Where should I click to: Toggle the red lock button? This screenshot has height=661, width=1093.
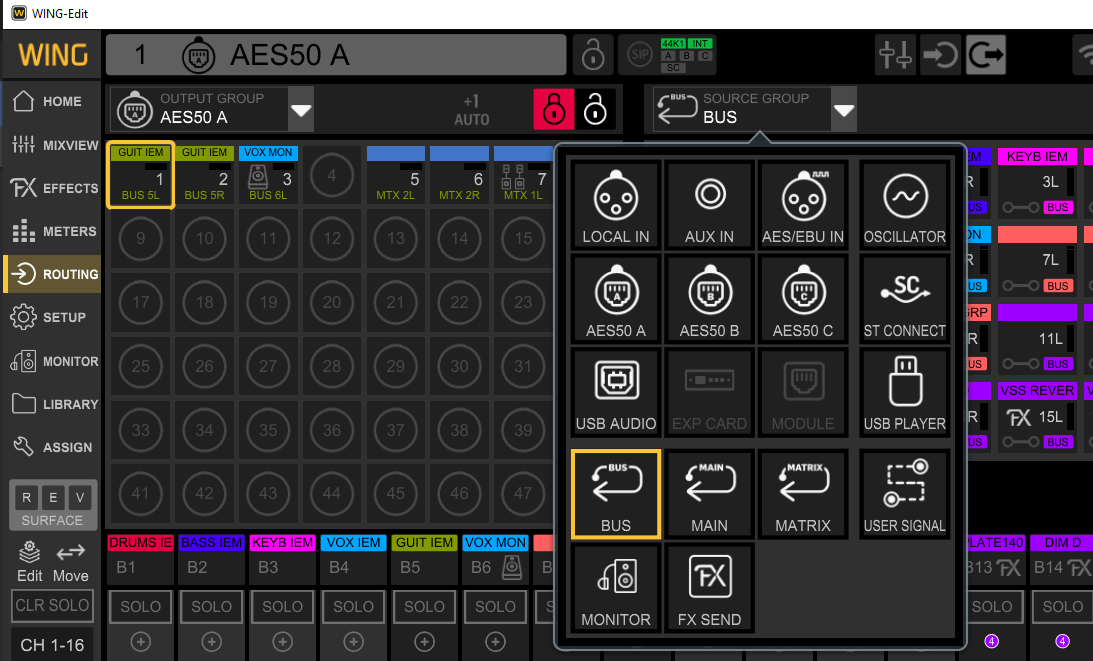(x=554, y=109)
